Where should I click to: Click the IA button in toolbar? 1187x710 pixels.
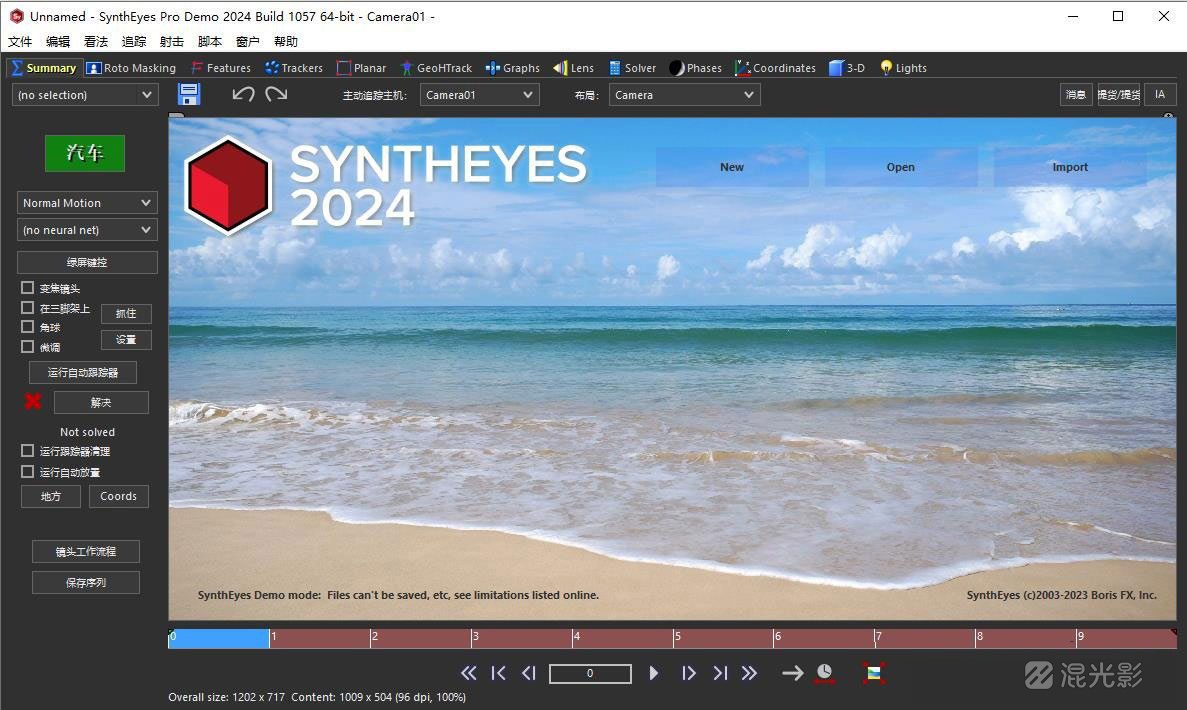(x=1160, y=95)
